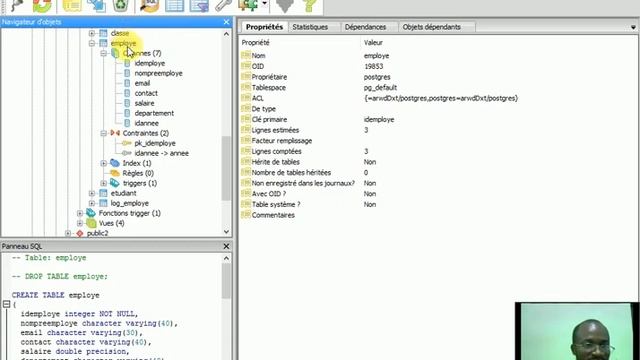This screenshot has height=360, width=640.
Task: Select the departement column in tree
Action: click(154, 113)
